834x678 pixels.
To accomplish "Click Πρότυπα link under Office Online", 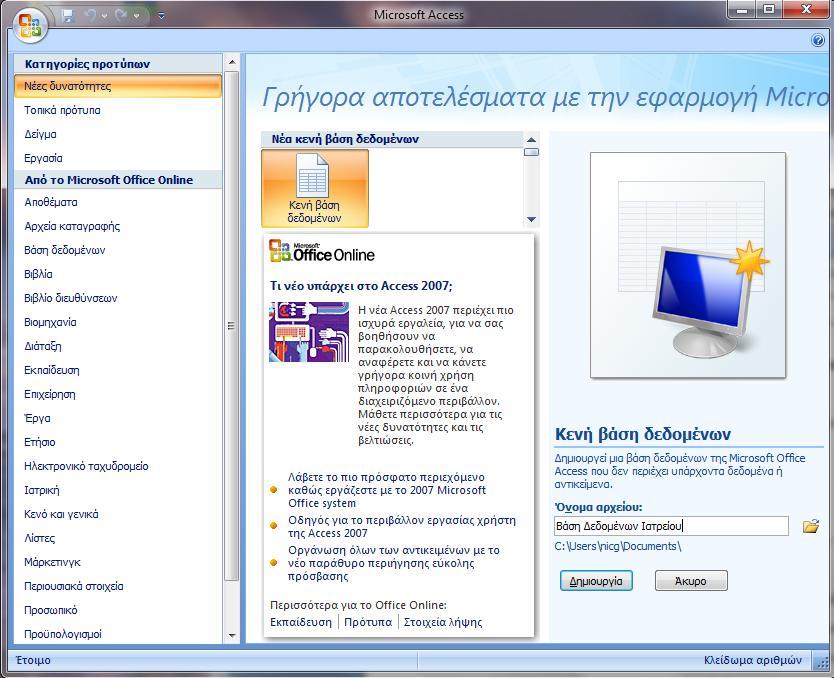I will (x=368, y=622).
